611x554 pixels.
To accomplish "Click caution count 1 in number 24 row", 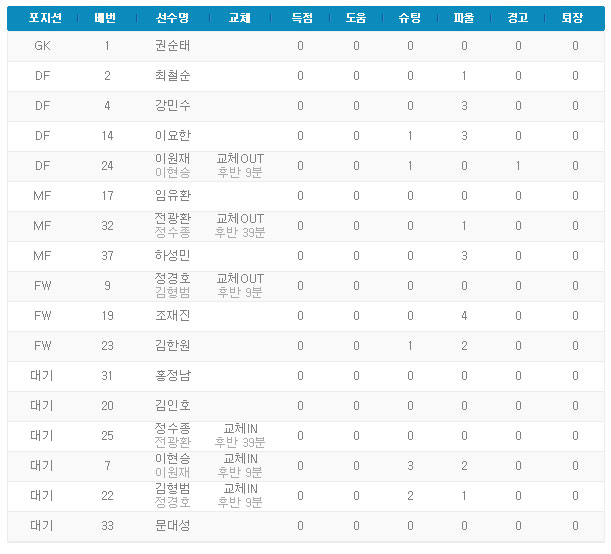I will pos(518,166).
